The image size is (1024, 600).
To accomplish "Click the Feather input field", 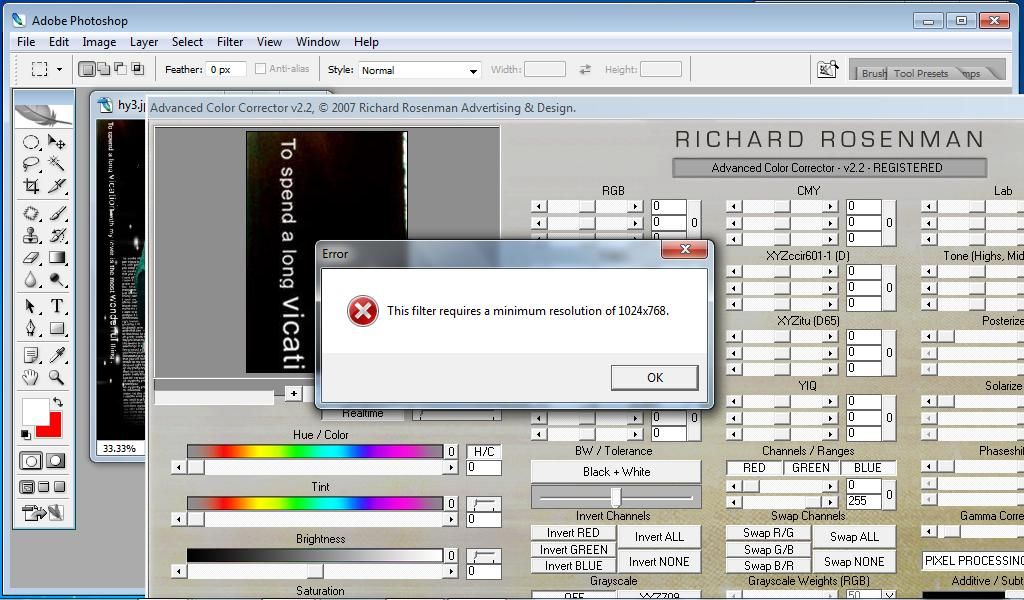I will coord(226,69).
